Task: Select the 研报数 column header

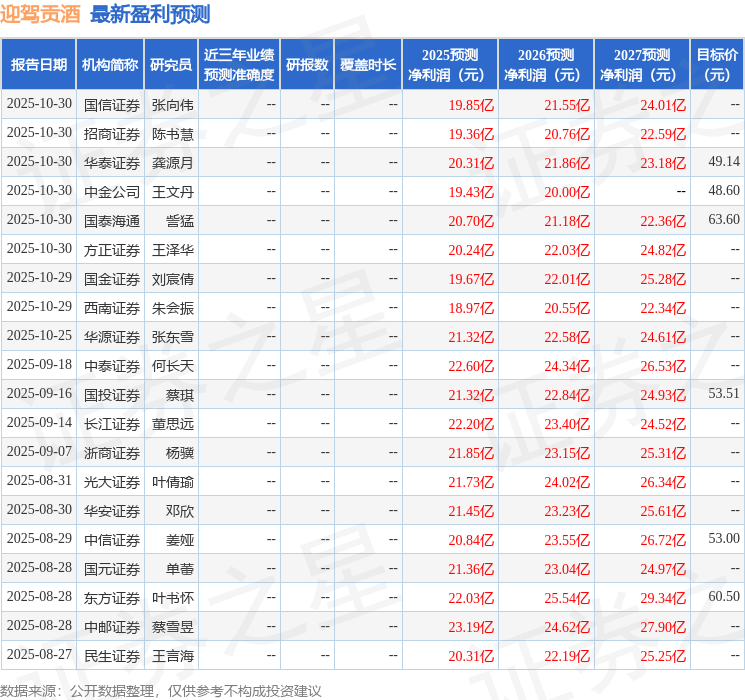Action: coord(307,65)
